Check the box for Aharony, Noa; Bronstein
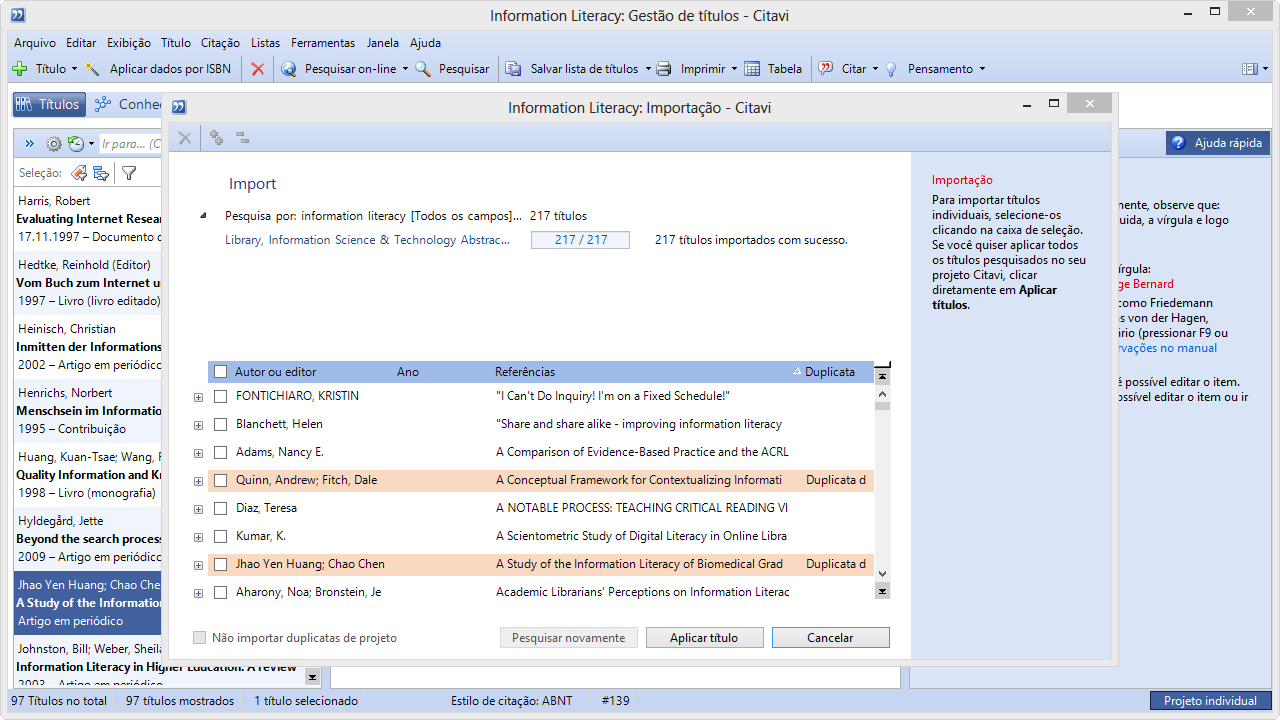The width and height of the screenshot is (1280, 720). [221, 592]
